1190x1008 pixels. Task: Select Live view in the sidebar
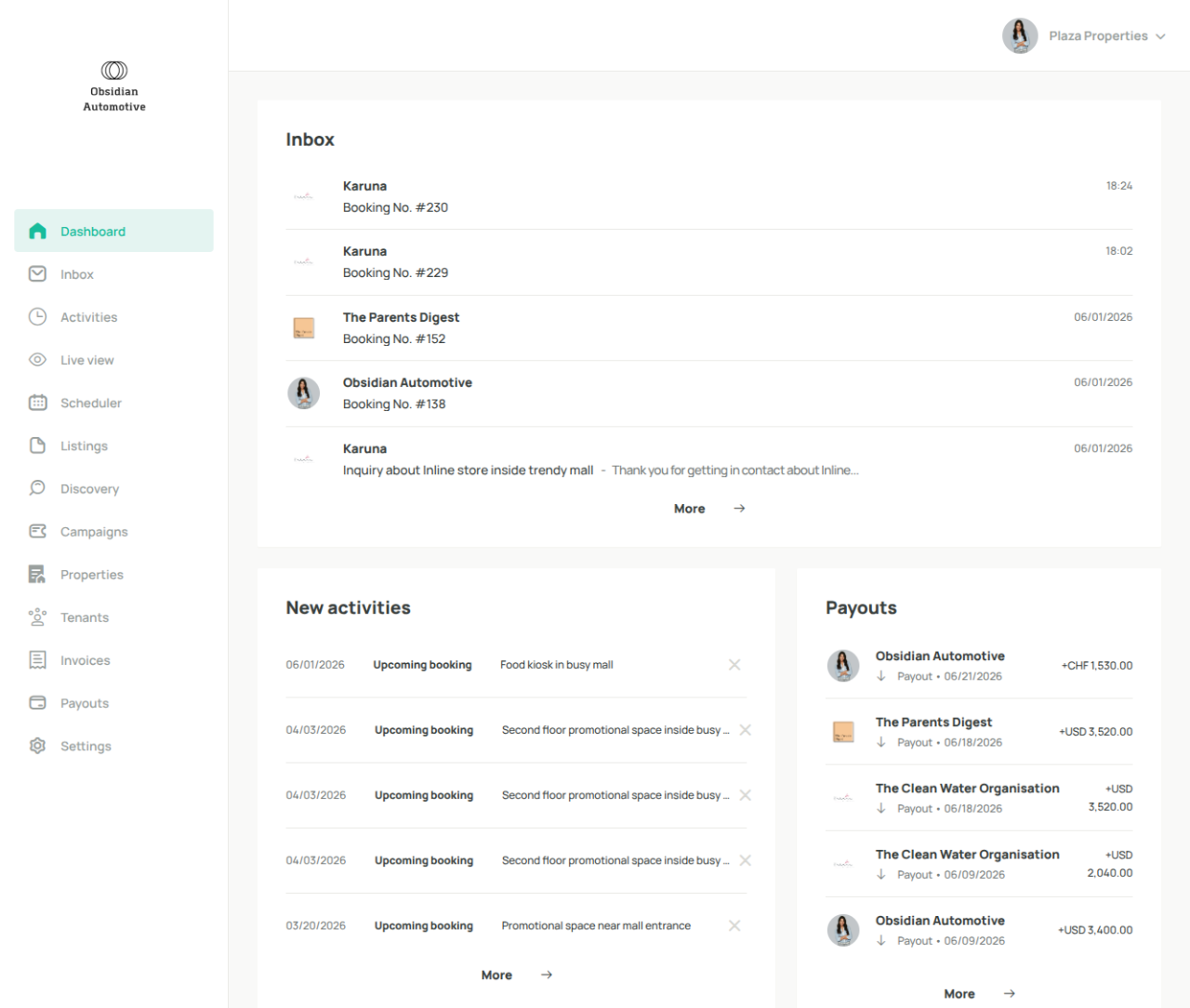point(113,359)
